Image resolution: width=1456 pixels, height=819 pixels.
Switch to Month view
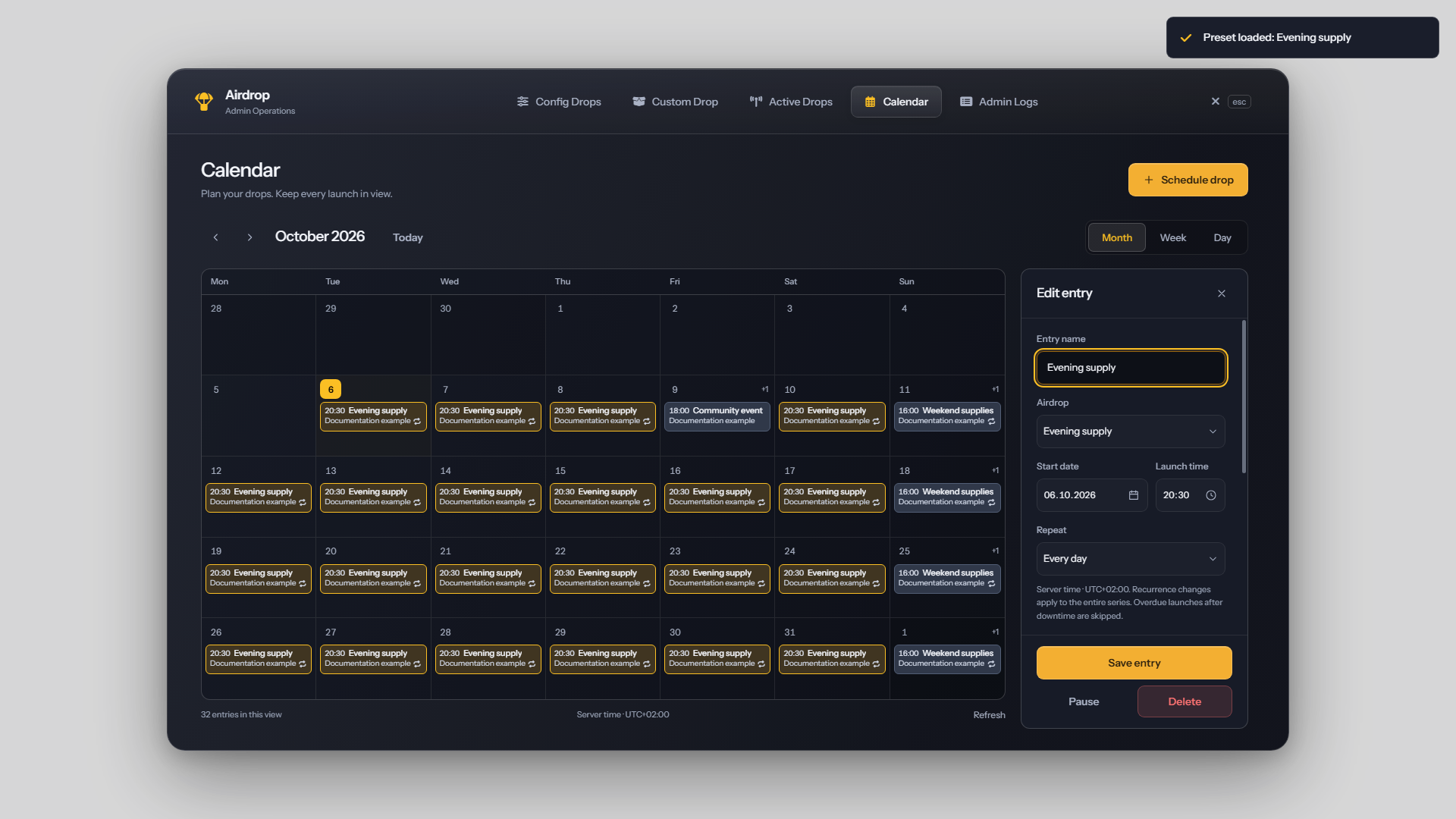1116,237
